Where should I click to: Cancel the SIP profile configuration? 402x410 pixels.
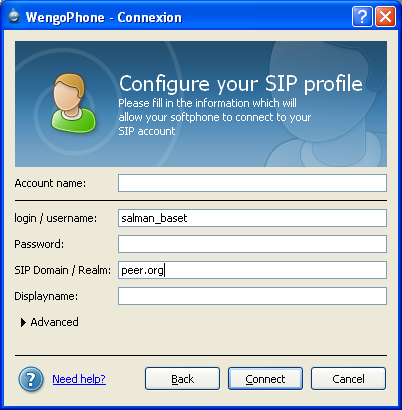[348, 379]
